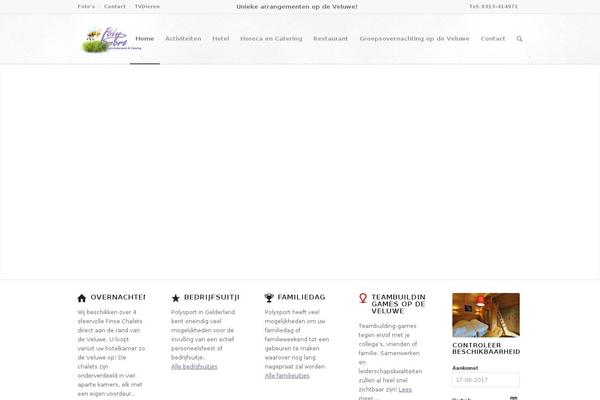Click 'Unieke arrangementen op de Veluwe!' text

click(297, 7)
